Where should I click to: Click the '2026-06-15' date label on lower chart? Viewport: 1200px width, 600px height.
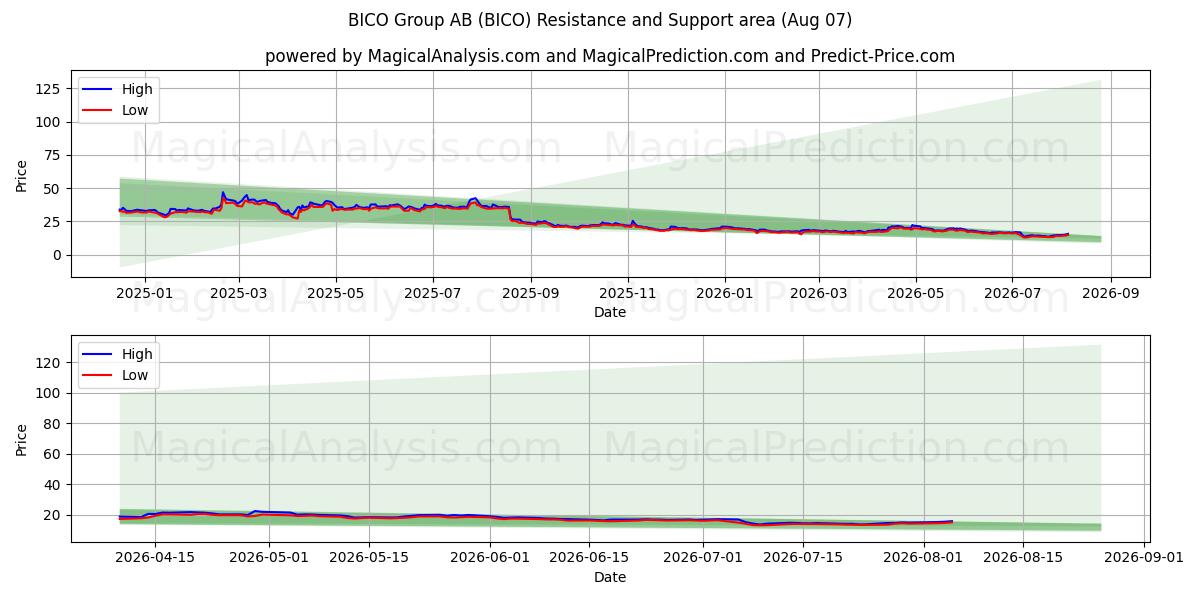pyautogui.click(x=590, y=559)
